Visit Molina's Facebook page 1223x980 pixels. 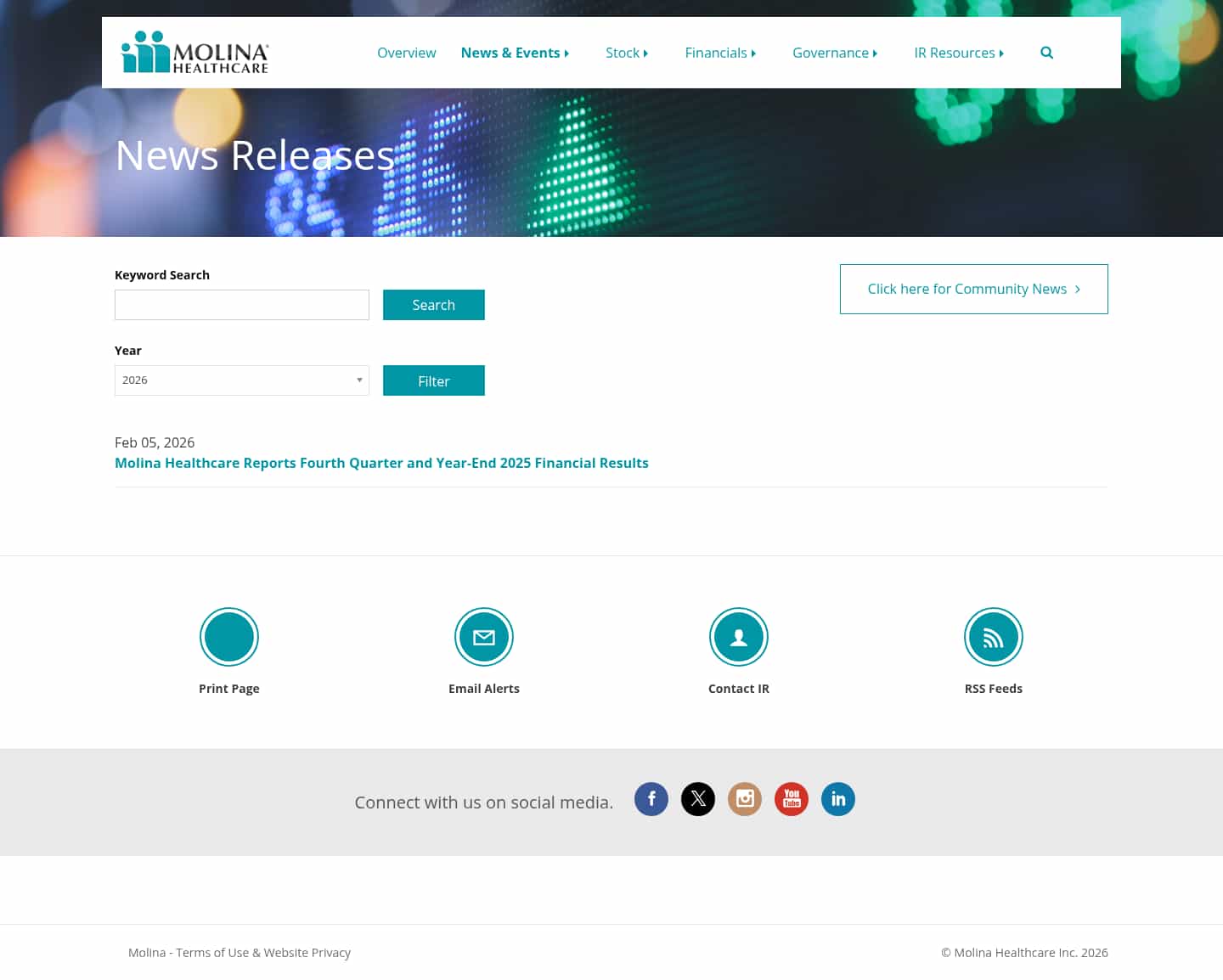[651, 799]
